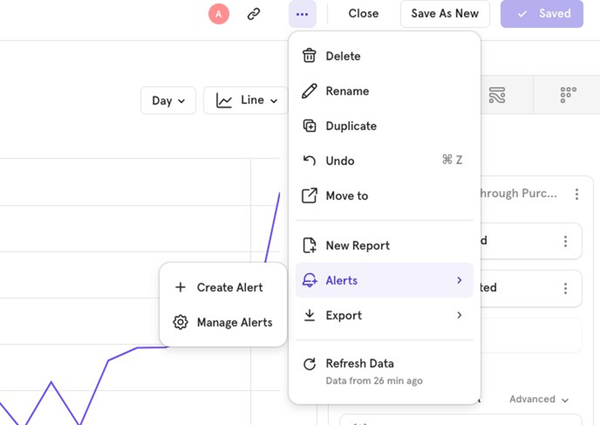
Task: Select Undo from the menu
Action: click(384, 161)
